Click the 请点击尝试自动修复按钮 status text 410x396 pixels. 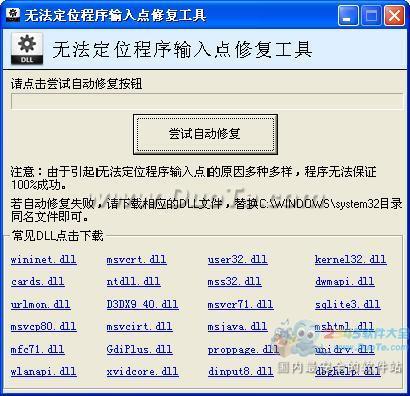point(77,84)
